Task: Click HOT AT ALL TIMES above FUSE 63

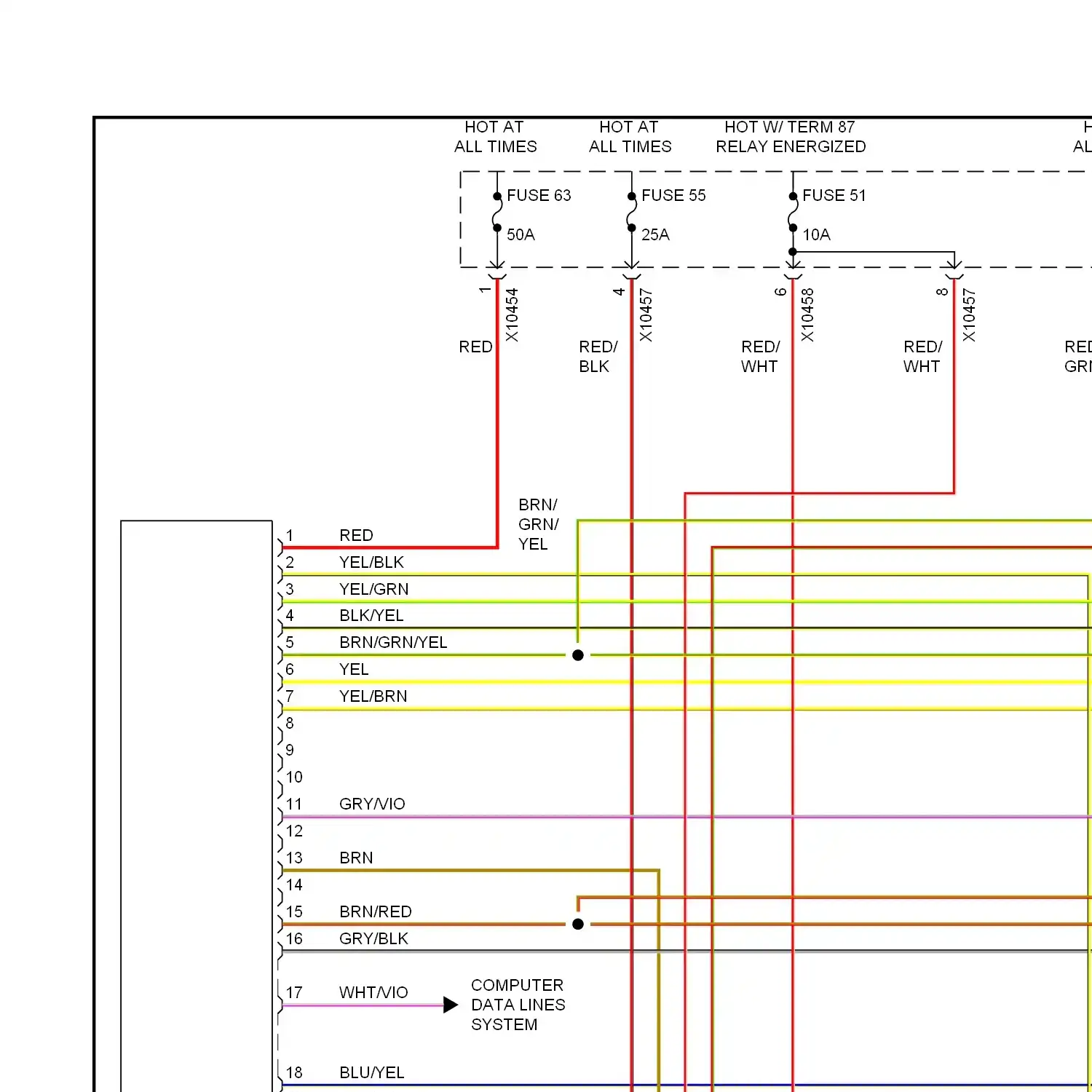Action: pyautogui.click(x=496, y=137)
